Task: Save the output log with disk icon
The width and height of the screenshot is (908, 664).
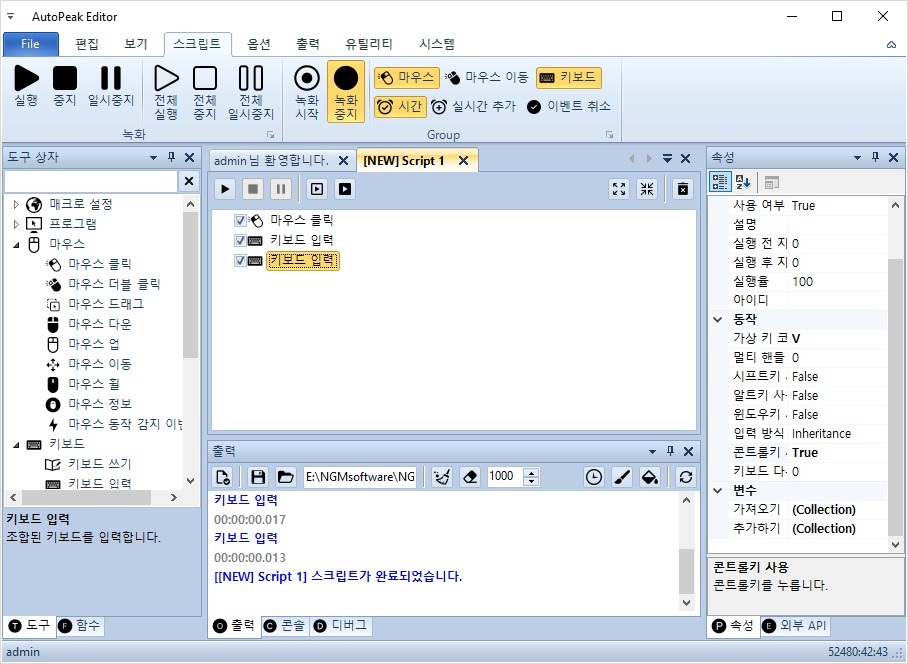Action: pyautogui.click(x=258, y=477)
